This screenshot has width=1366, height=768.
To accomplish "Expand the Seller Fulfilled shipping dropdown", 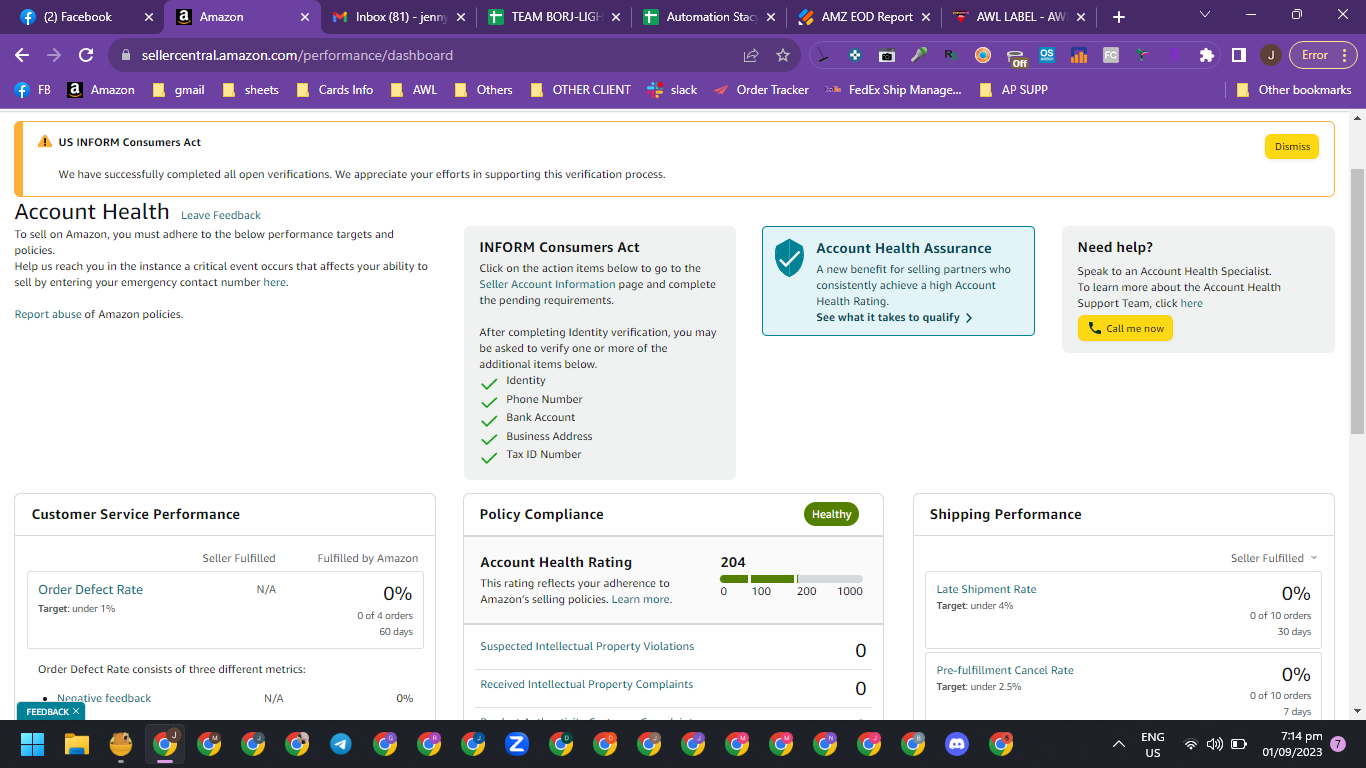I will pos(1274,558).
